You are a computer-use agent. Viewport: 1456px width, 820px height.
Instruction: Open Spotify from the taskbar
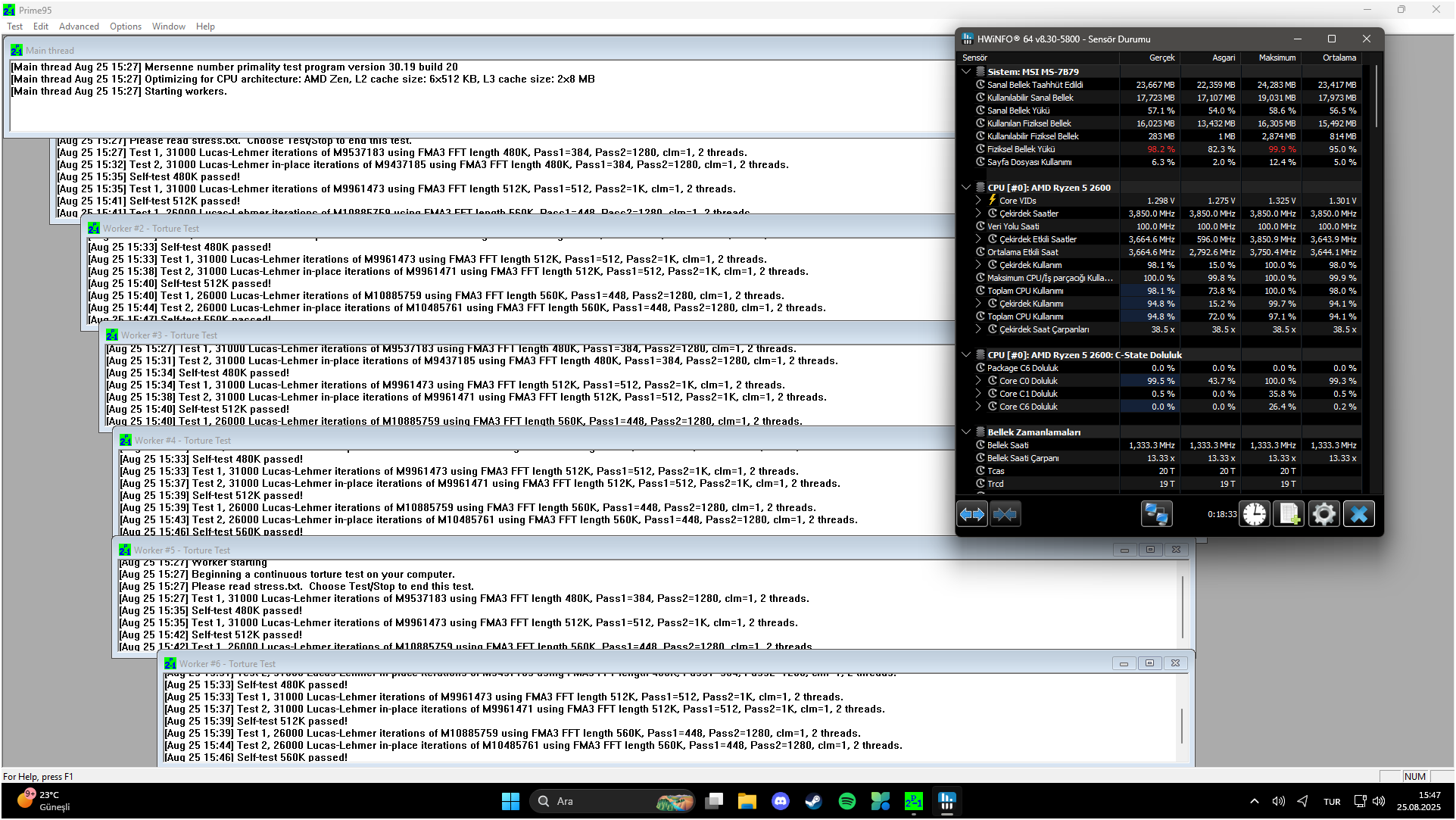click(x=847, y=801)
